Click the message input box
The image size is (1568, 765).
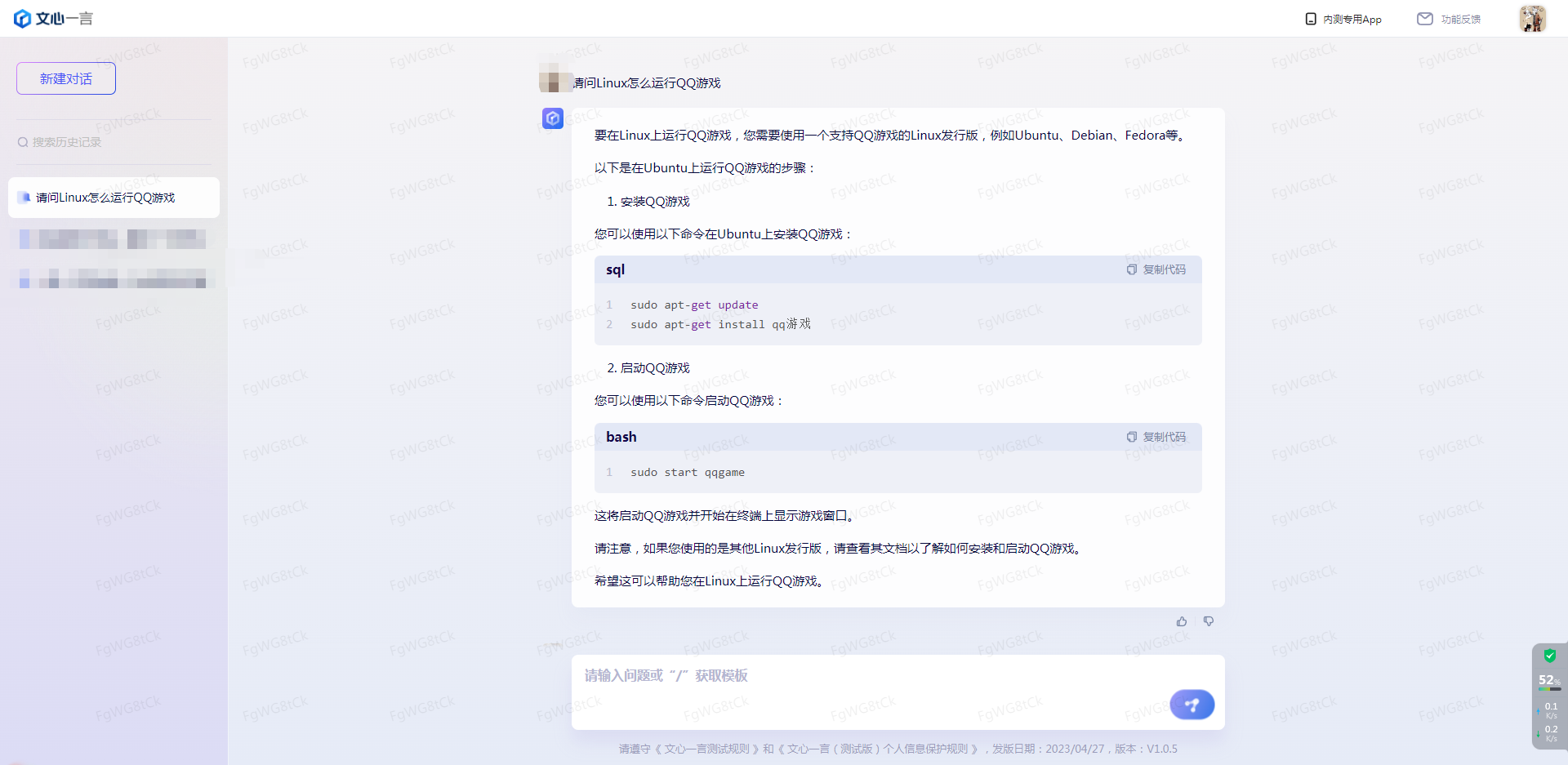pos(866,676)
